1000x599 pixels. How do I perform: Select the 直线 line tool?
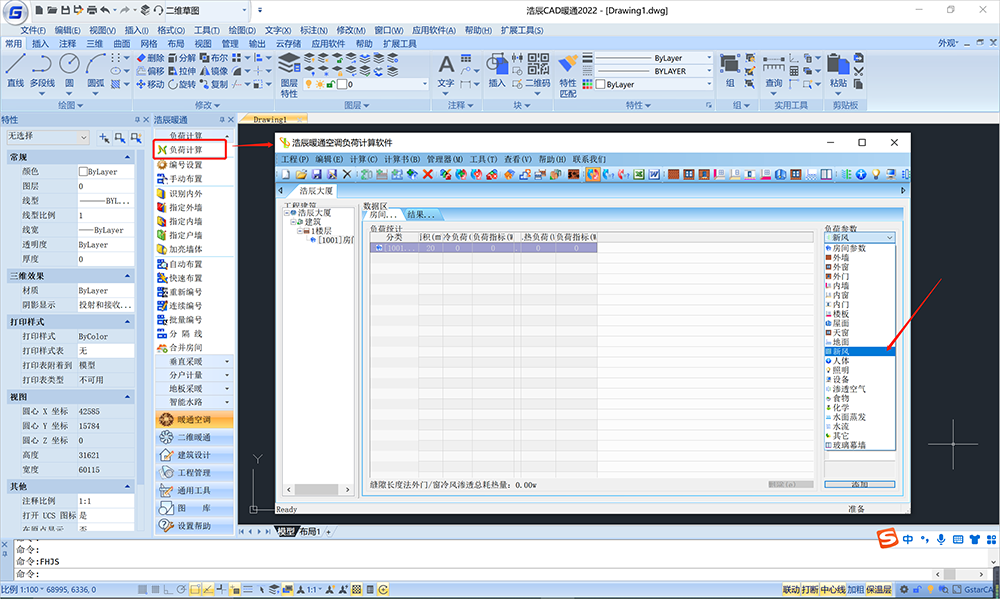[x=15, y=70]
